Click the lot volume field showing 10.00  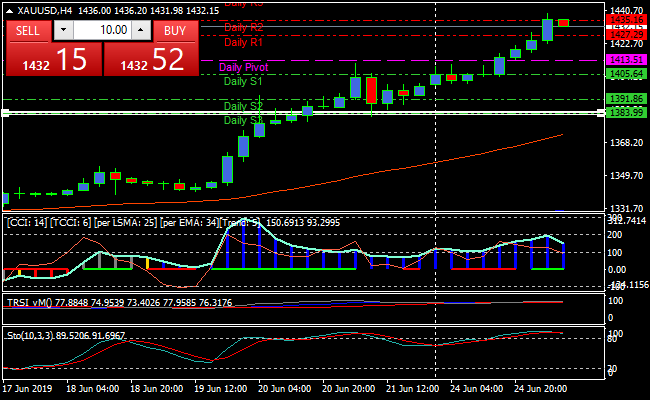point(102,30)
